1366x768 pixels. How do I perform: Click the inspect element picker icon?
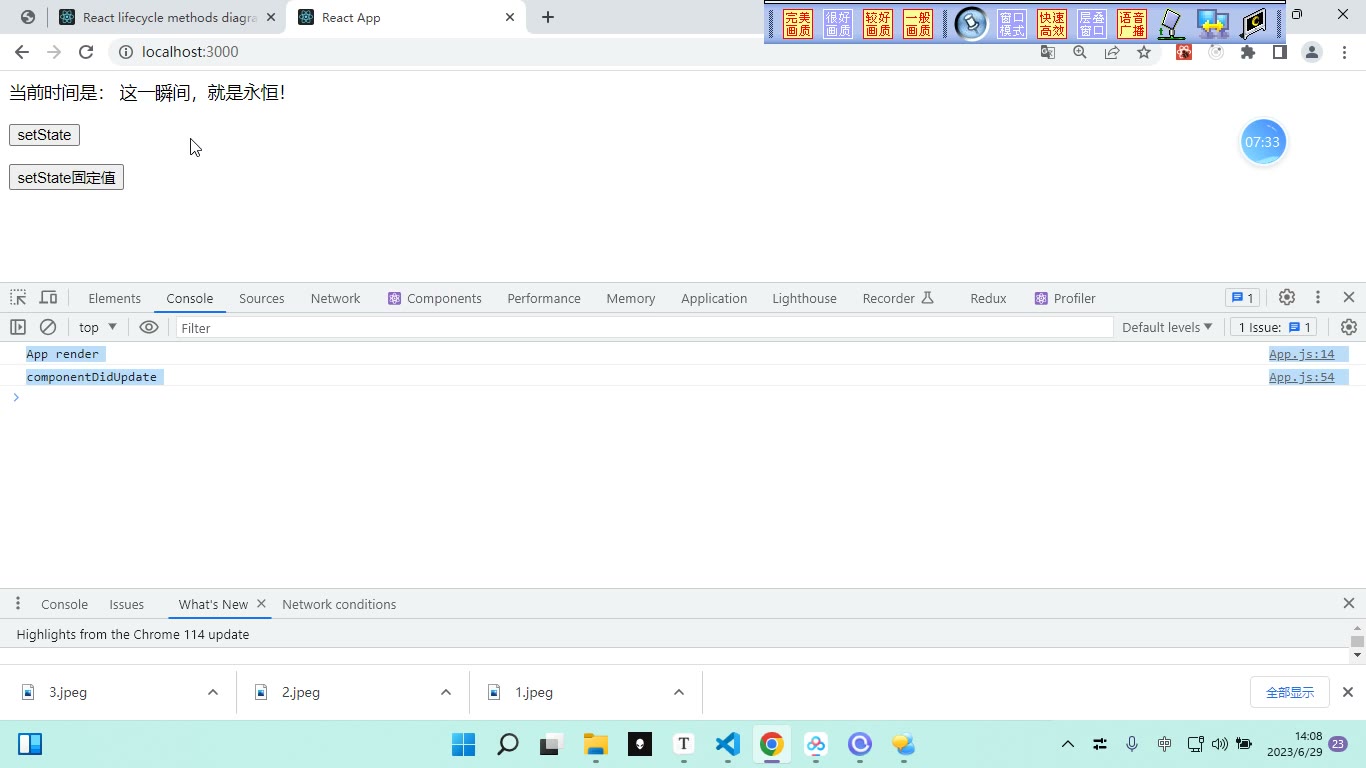18,298
